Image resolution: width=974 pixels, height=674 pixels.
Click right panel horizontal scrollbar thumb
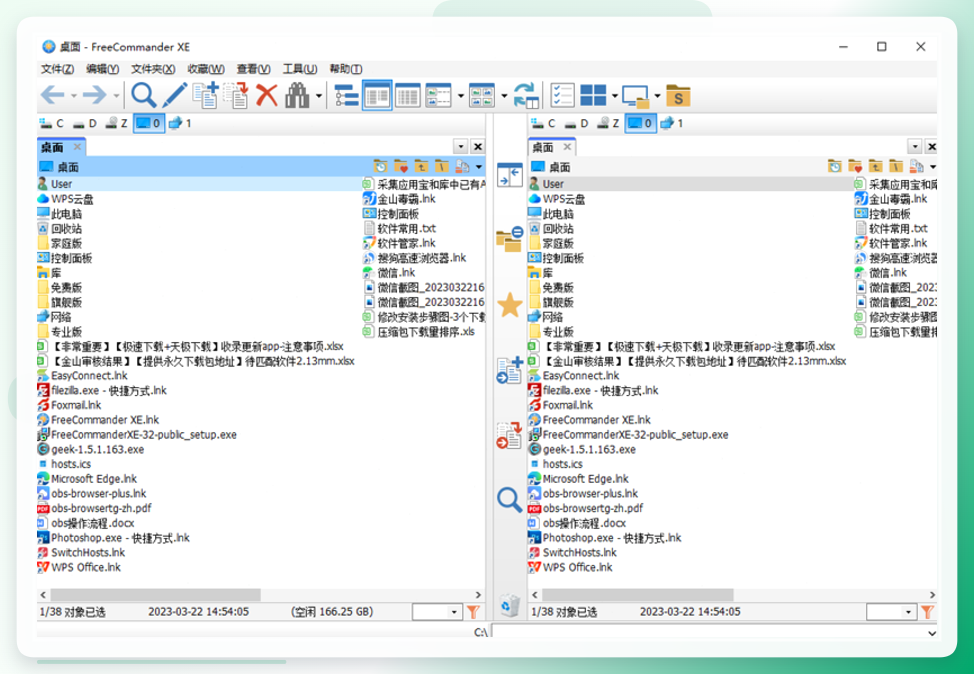tap(638, 594)
